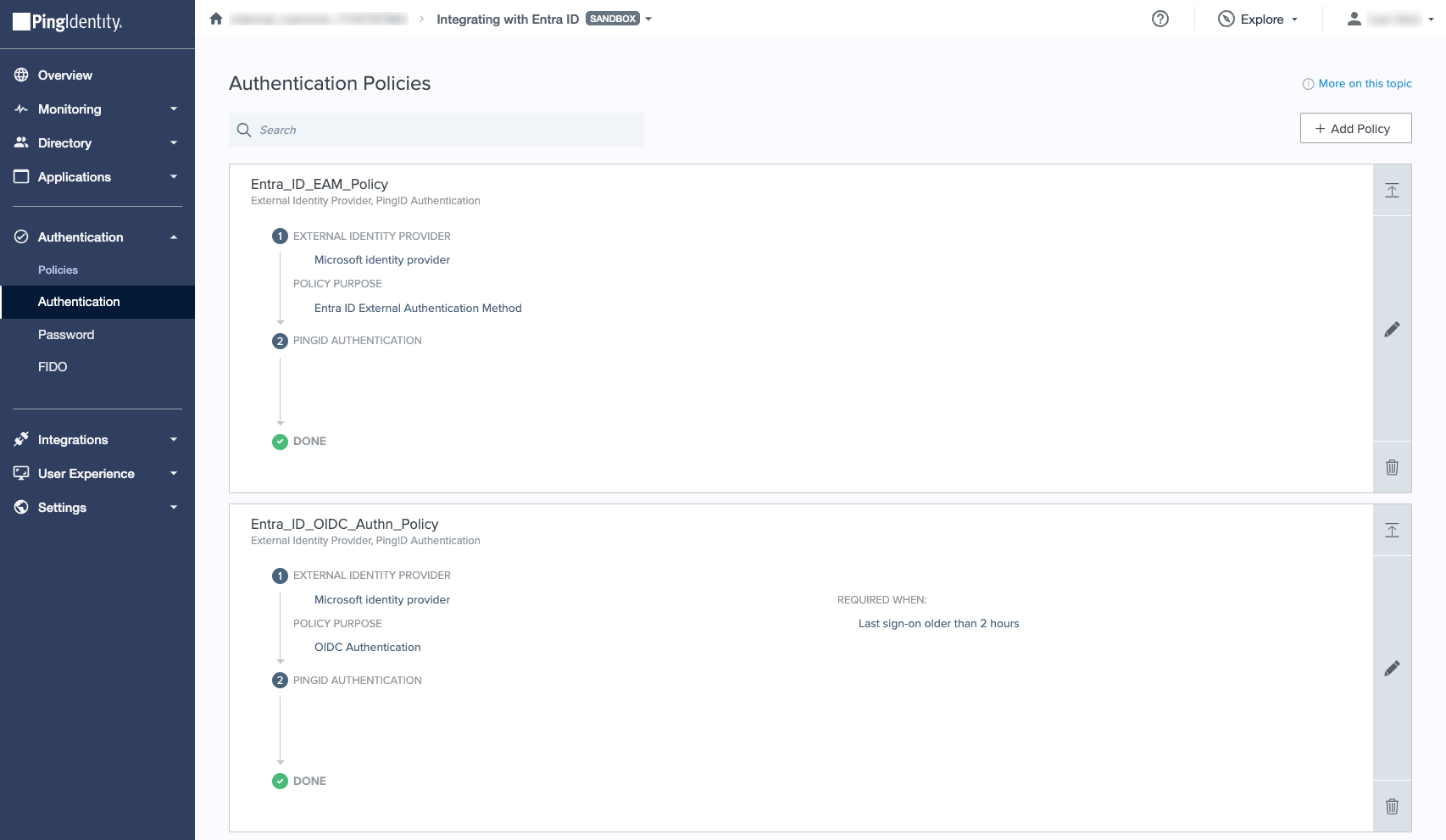Click the home icon in the breadcrumb
The width and height of the screenshot is (1446, 840).
point(216,19)
